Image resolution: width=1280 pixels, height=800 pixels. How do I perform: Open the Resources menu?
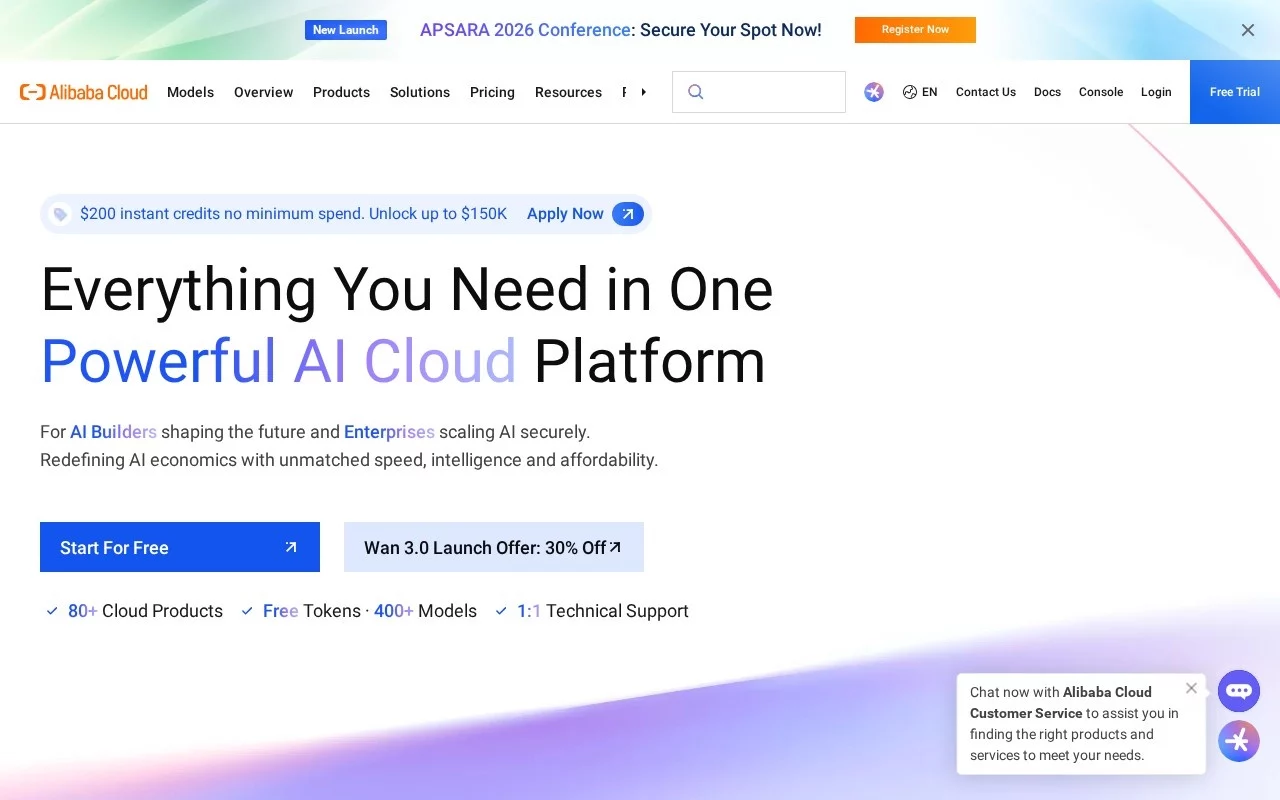tap(568, 92)
